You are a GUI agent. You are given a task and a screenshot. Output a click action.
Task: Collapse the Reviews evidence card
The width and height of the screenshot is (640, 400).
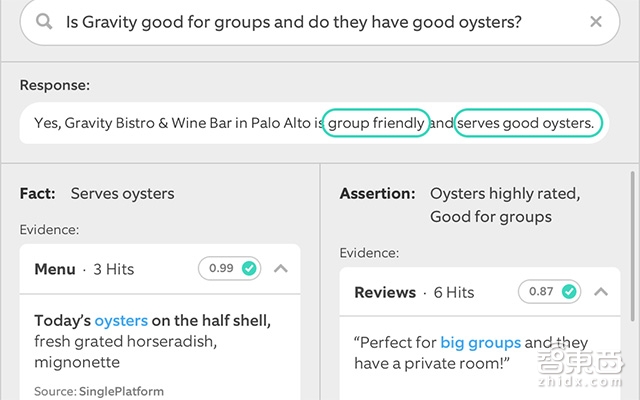point(600,292)
